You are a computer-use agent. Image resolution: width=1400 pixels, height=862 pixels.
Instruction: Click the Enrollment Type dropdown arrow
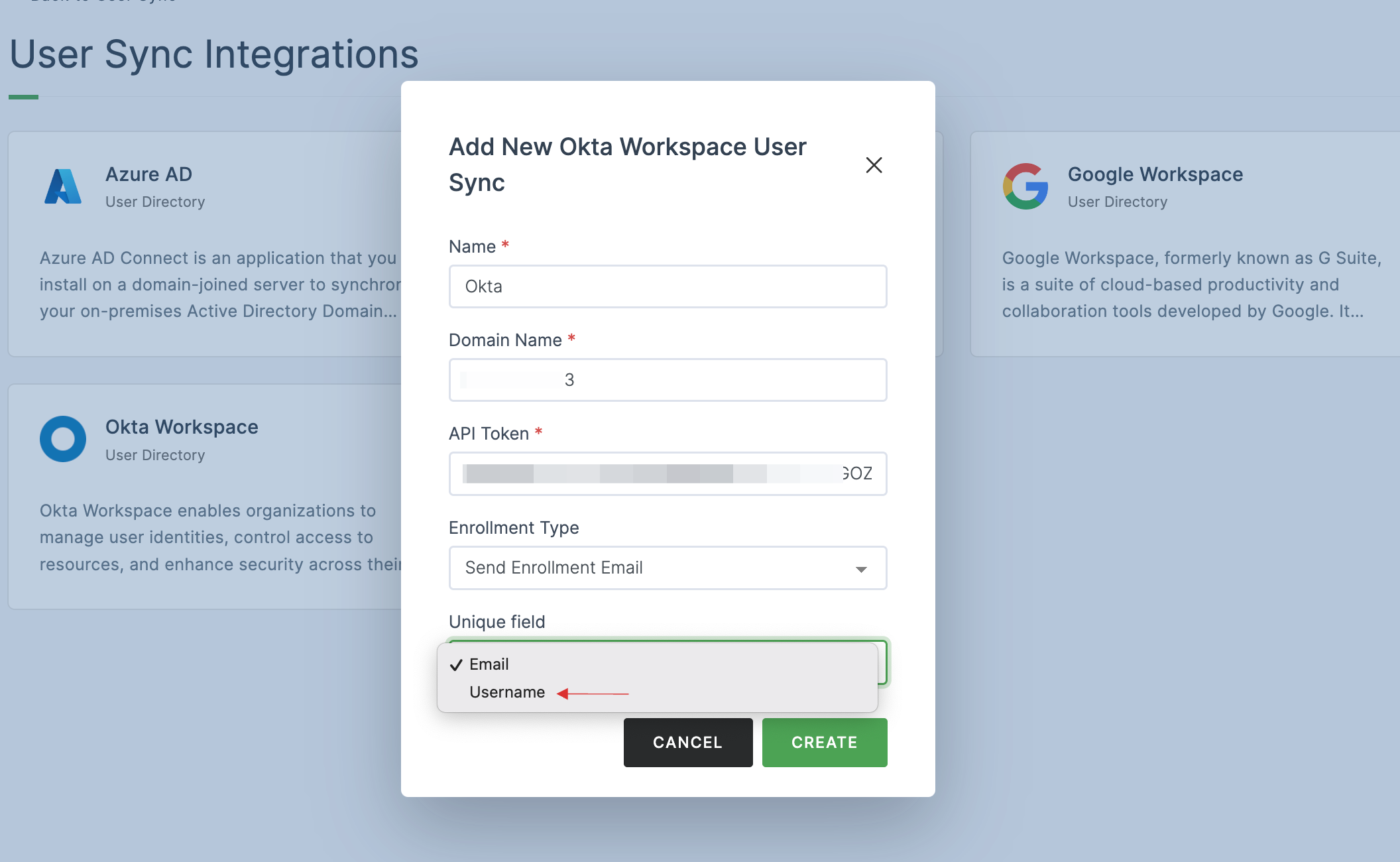(x=861, y=570)
